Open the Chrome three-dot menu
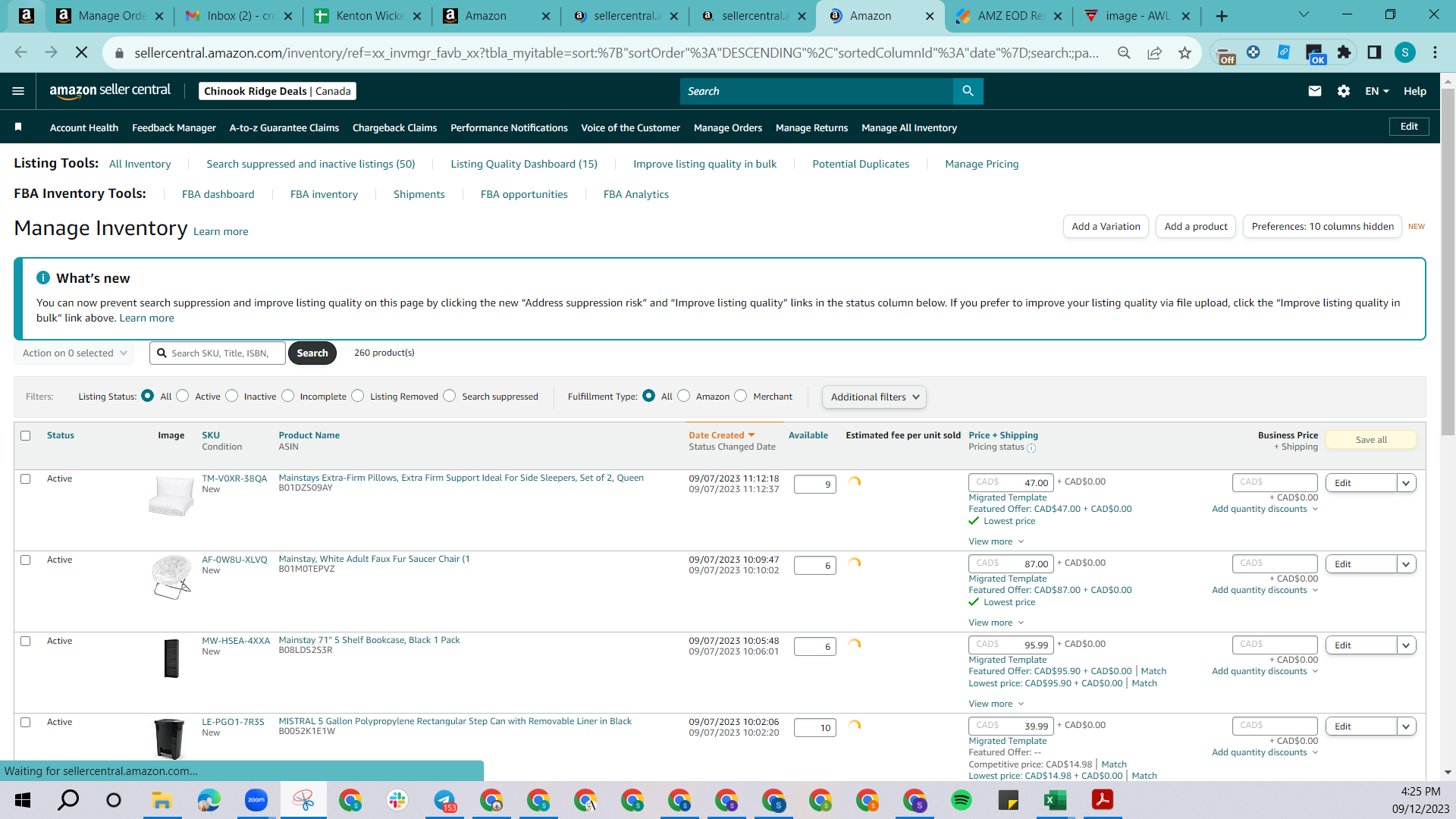Screen dimensions: 1456x819 (x=1435, y=52)
